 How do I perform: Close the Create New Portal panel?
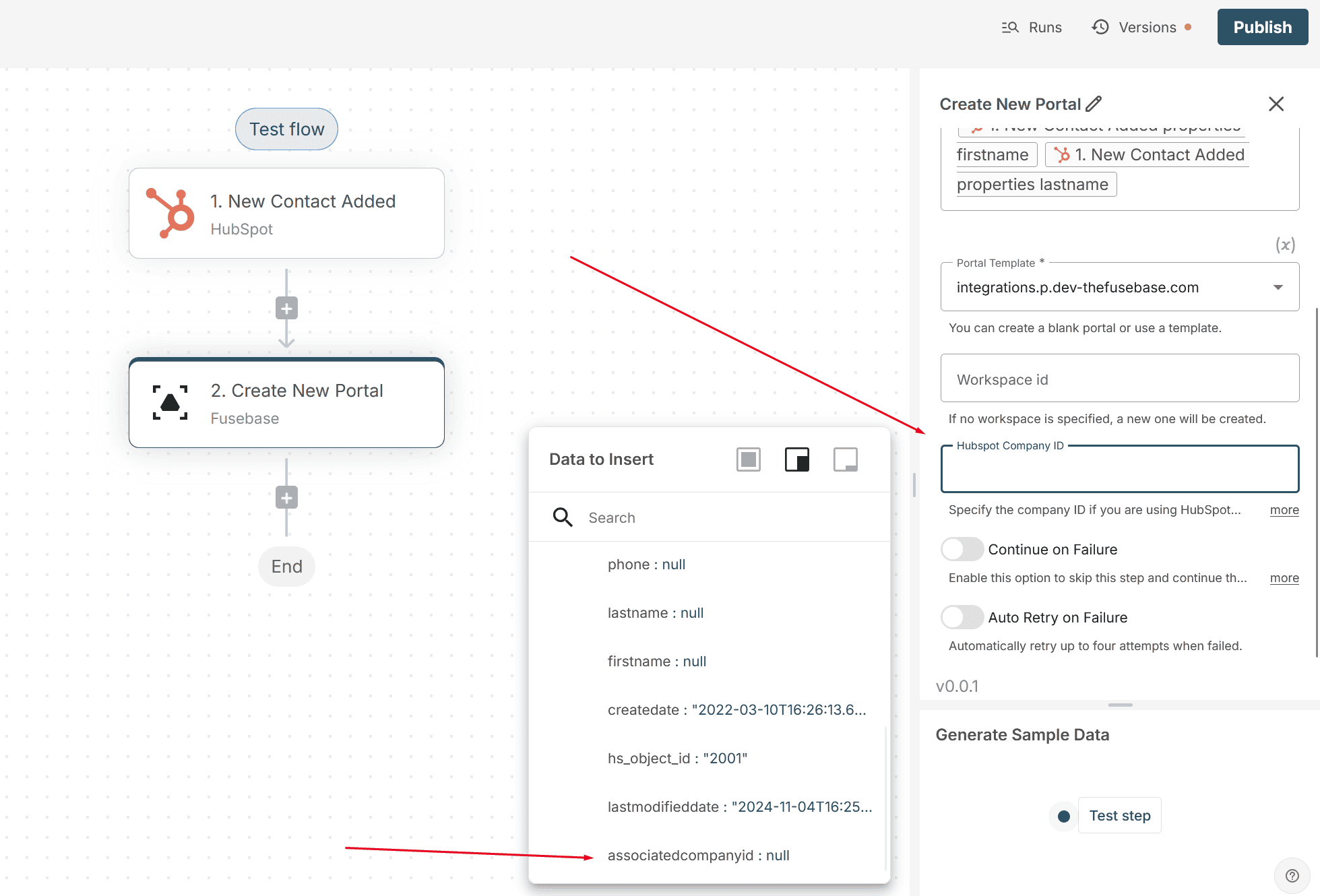point(1276,104)
